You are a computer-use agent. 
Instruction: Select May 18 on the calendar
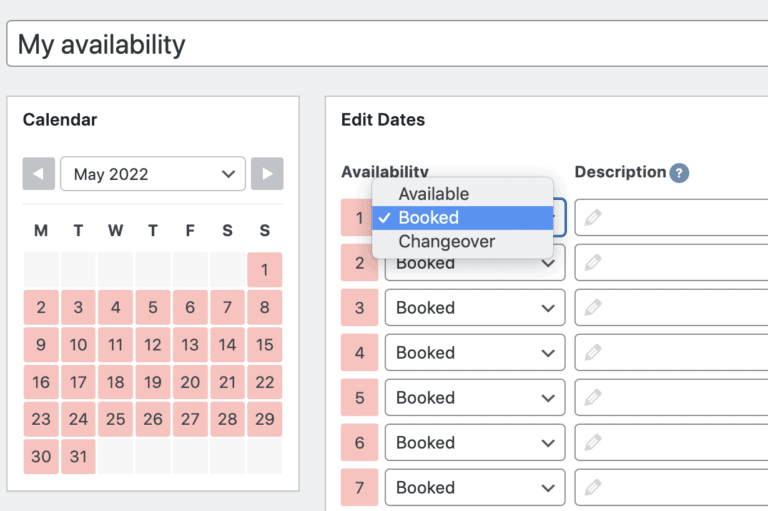click(x=116, y=382)
